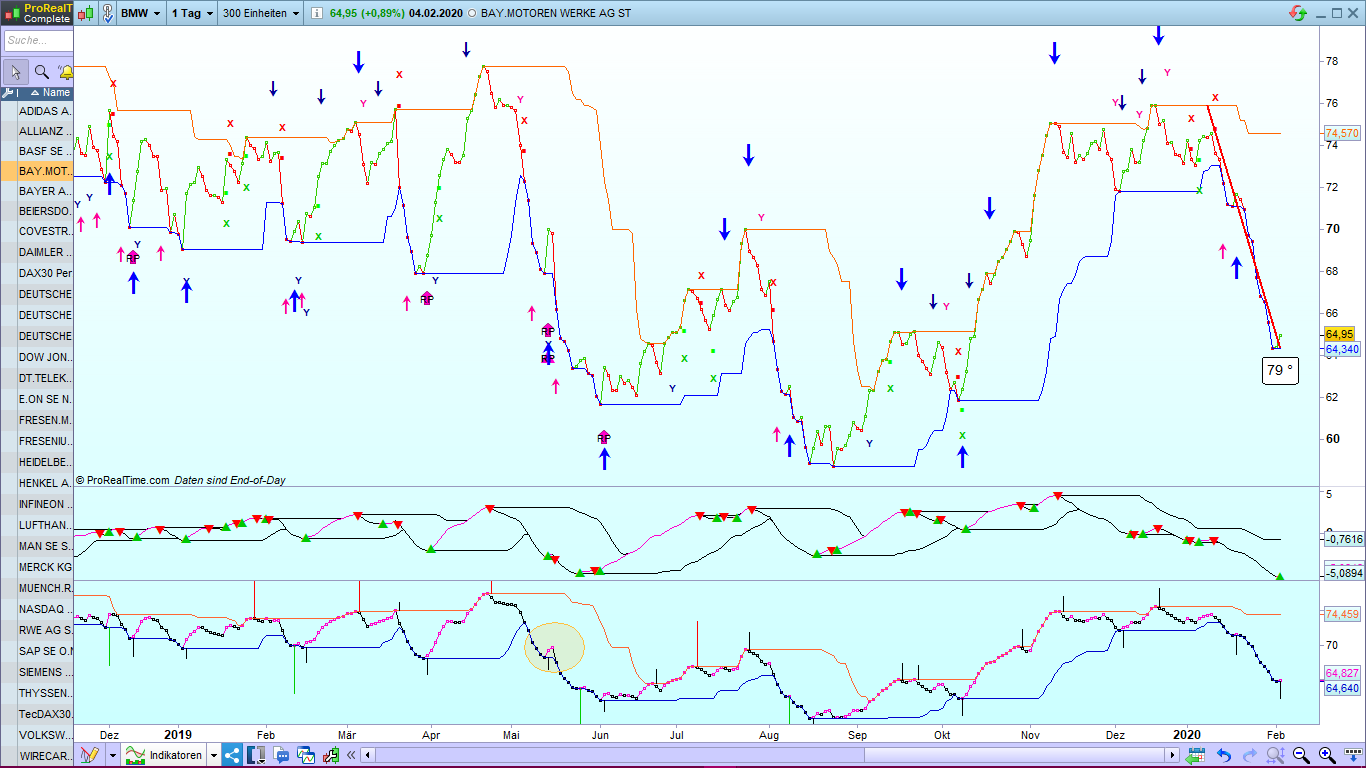This screenshot has width=1366, height=768.
Task: Select ADIDAS A. in the list
Action: (45, 111)
